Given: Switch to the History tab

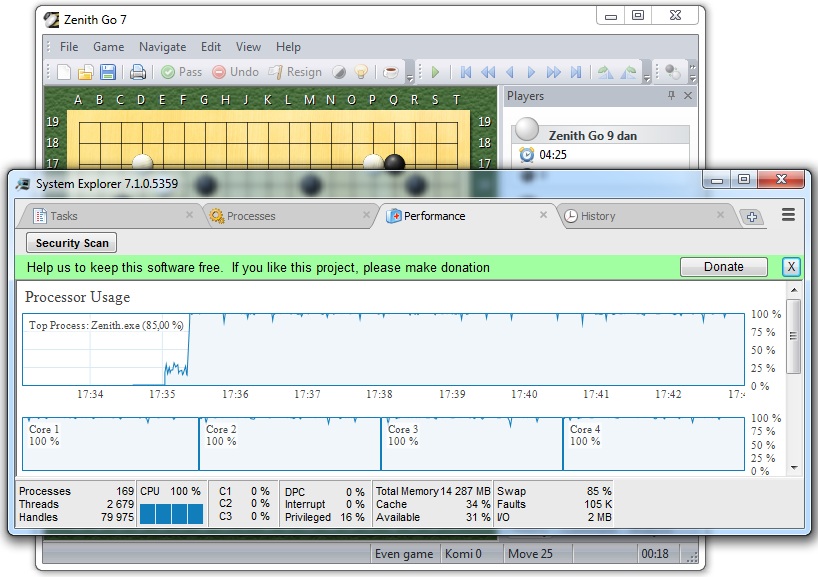Looking at the screenshot, I should tap(598, 216).
